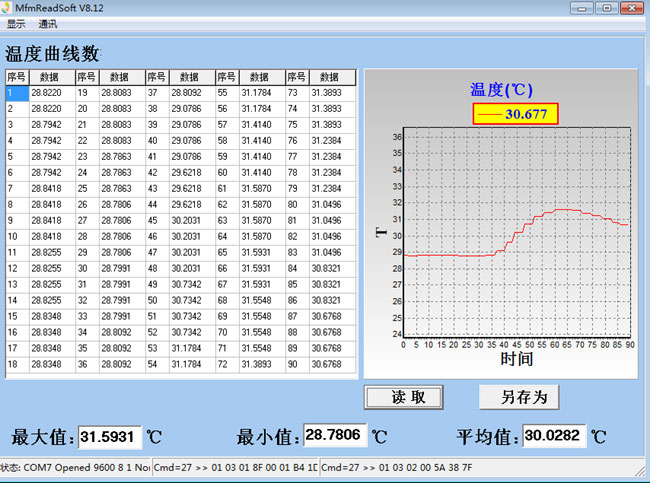Click the 另存为 button
This screenshot has width=650, height=483.
[517, 397]
